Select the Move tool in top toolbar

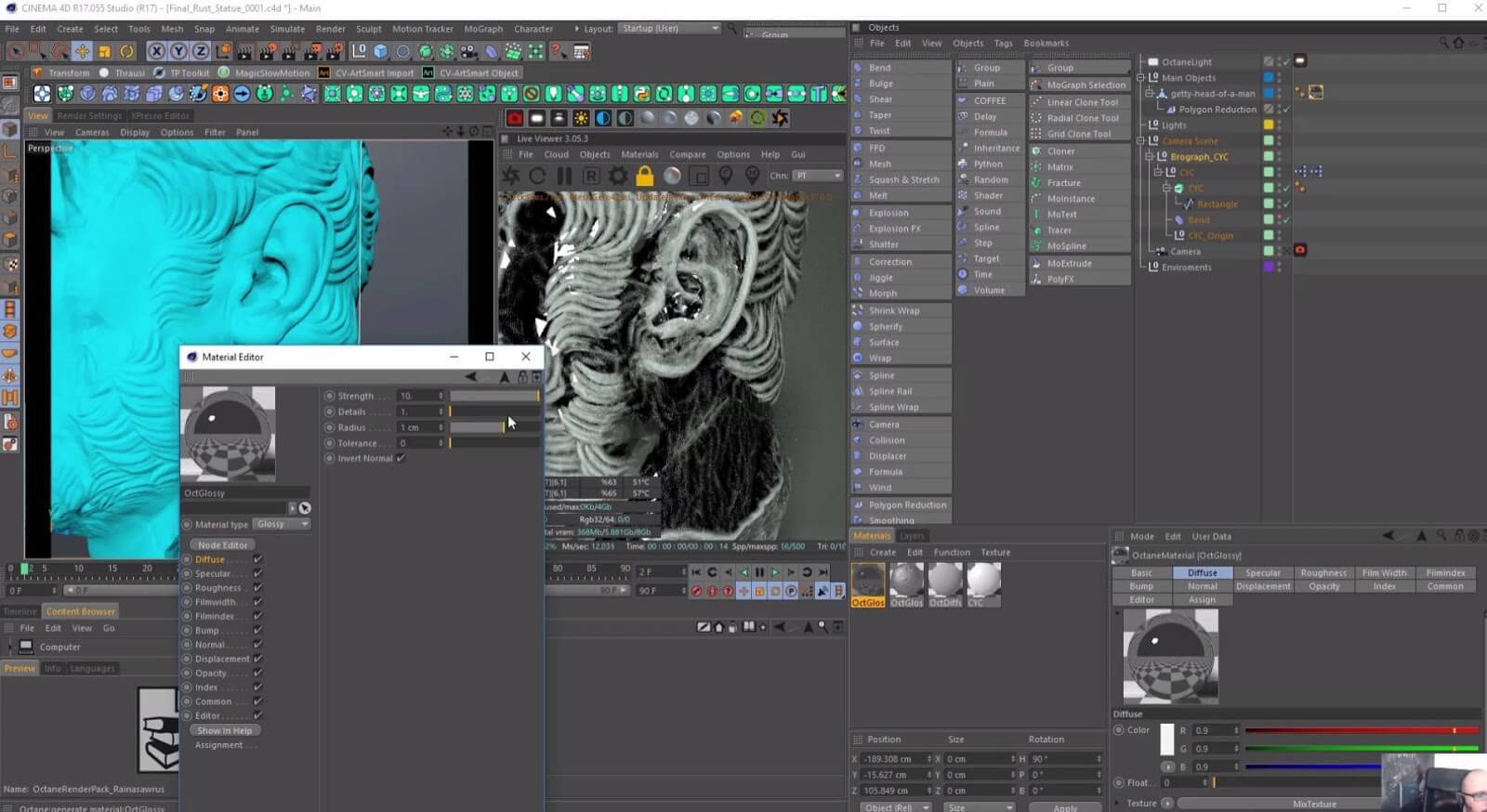[x=82, y=51]
